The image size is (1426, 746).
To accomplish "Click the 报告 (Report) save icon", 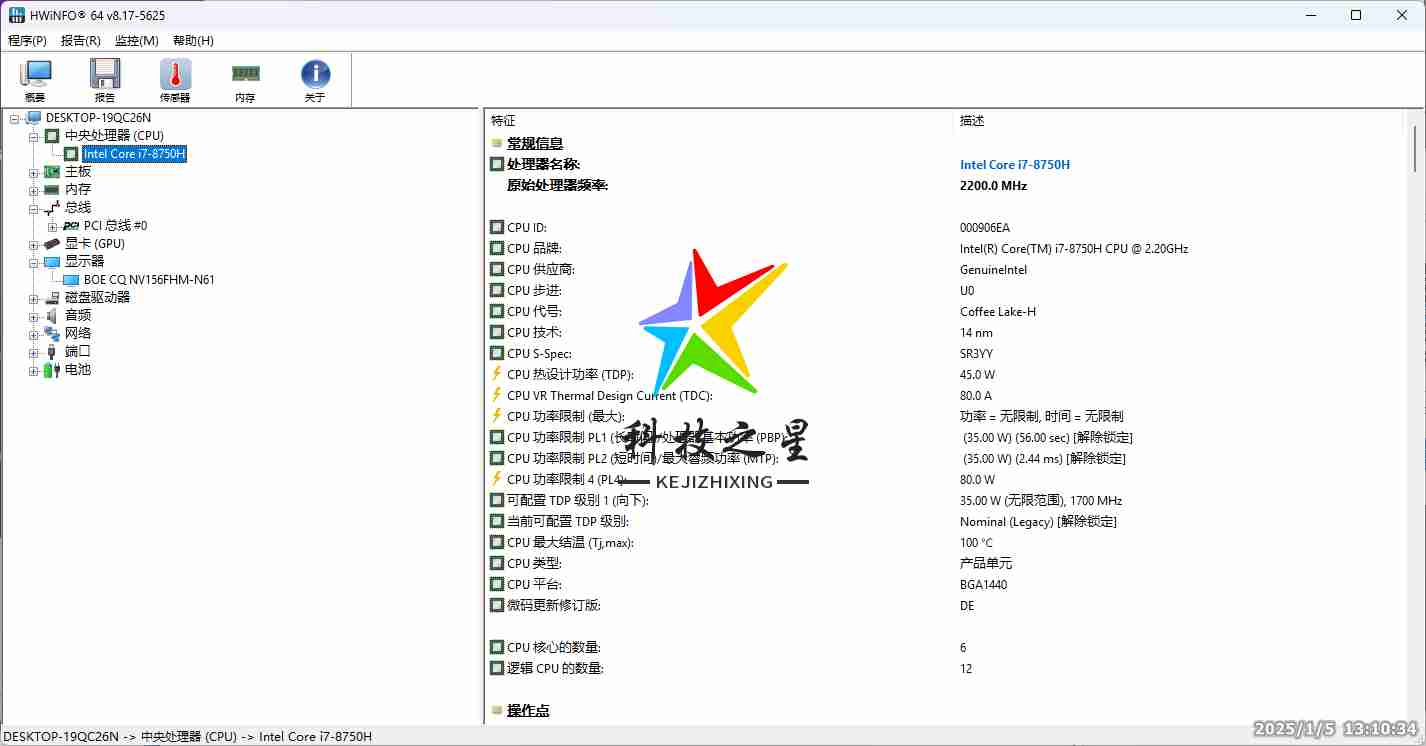I will point(105,79).
